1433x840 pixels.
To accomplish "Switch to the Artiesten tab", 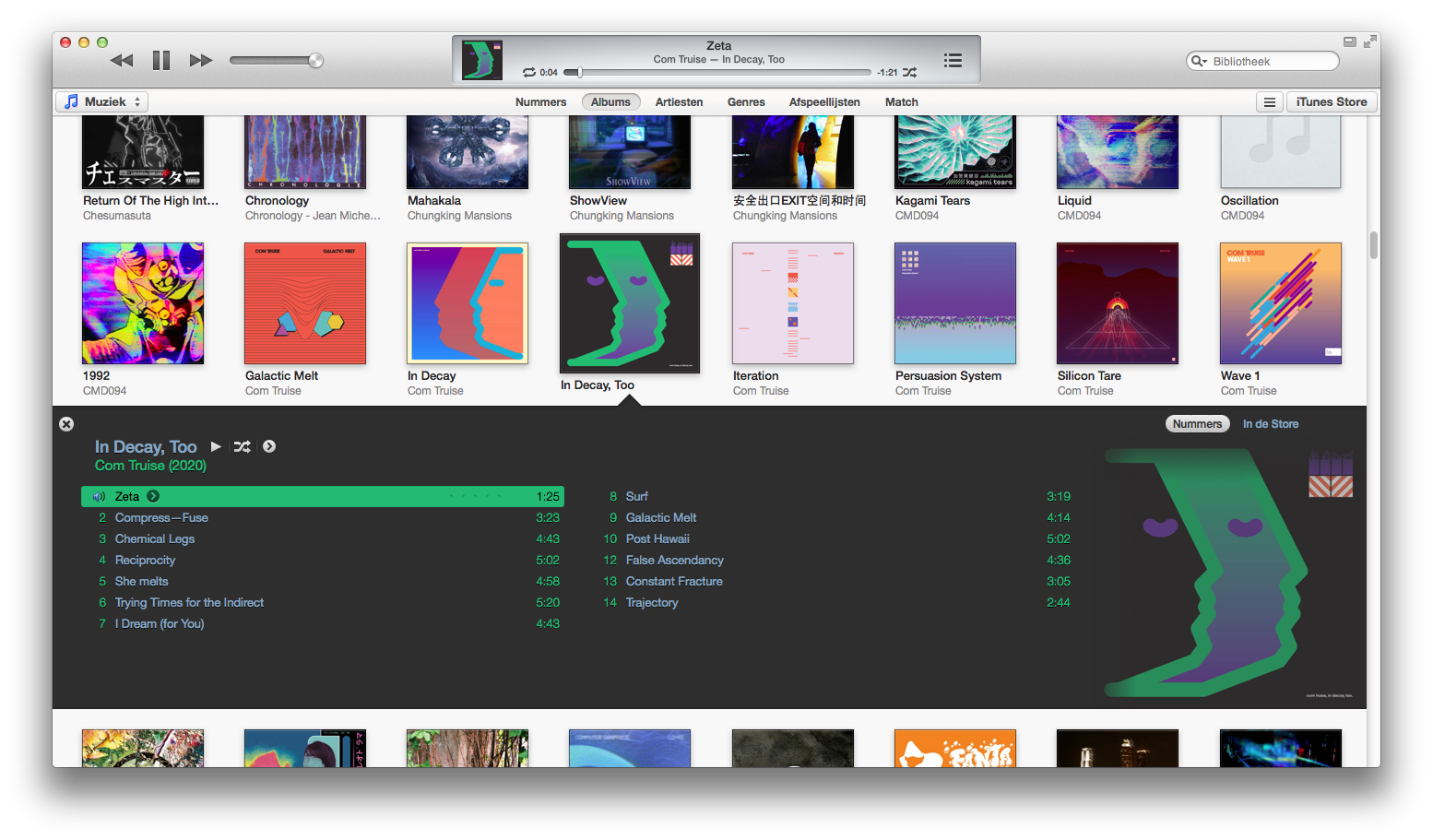I will tap(680, 102).
